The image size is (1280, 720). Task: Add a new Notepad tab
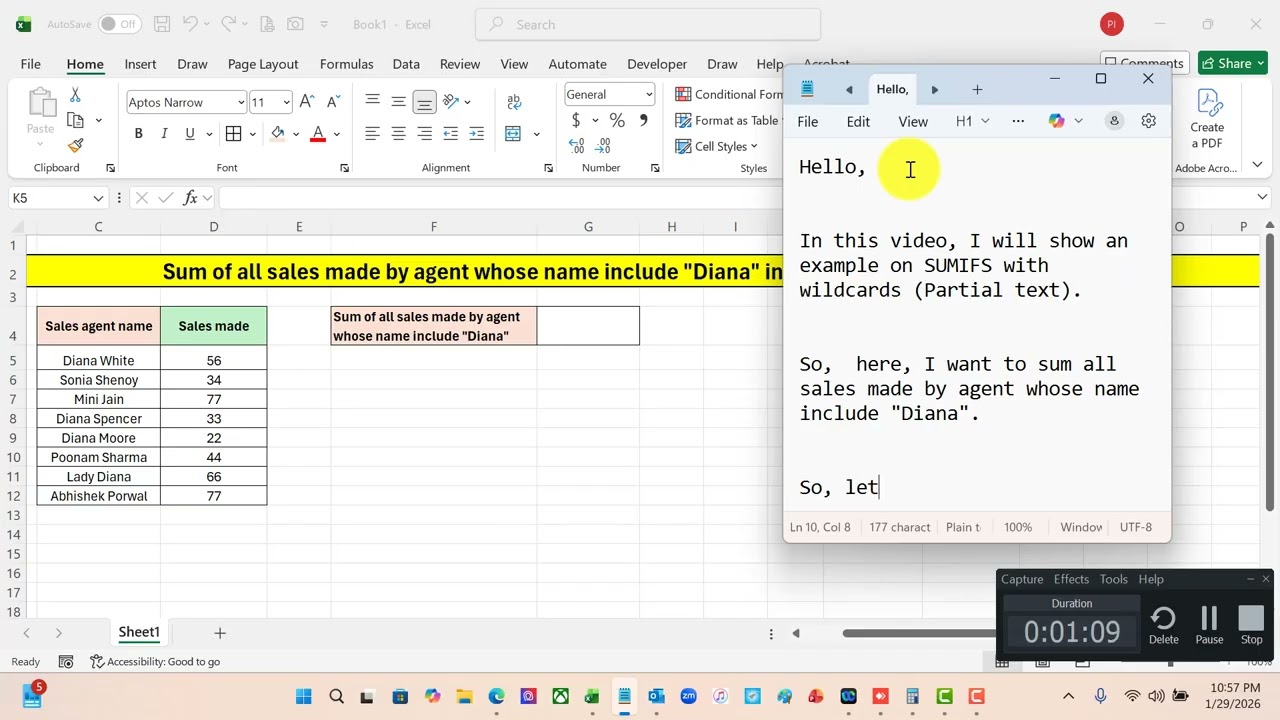(x=977, y=89)
